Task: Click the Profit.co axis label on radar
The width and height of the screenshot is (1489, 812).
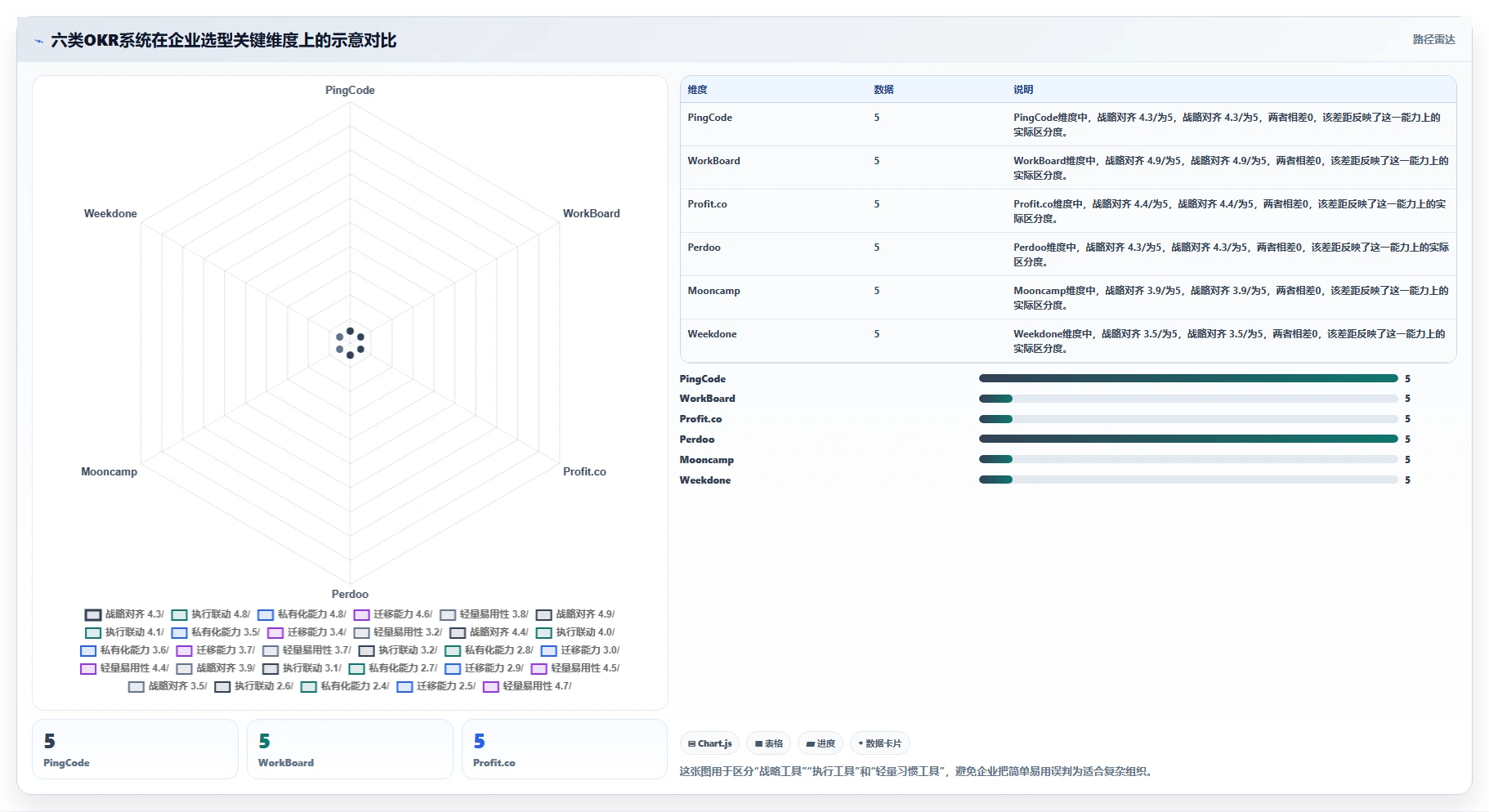Action: (584, 471)
